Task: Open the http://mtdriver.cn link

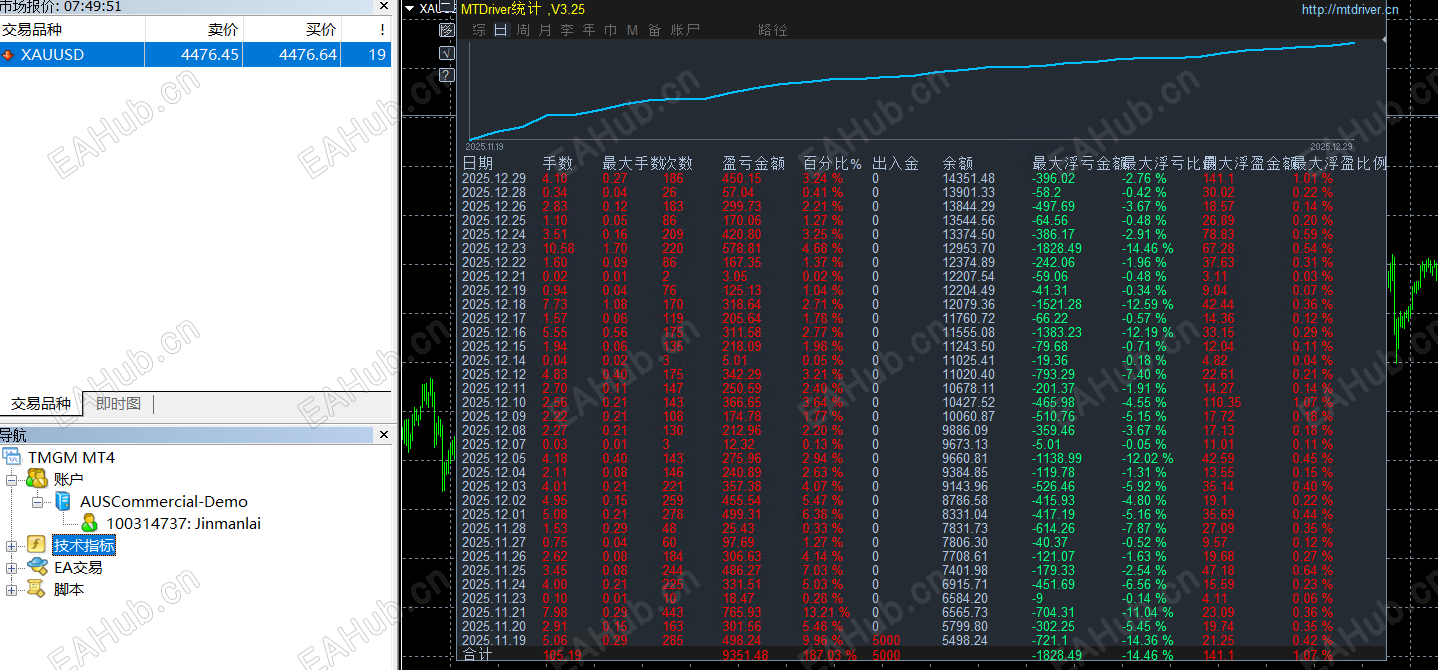Action: pyautogui.click(x=1350, y=9)
